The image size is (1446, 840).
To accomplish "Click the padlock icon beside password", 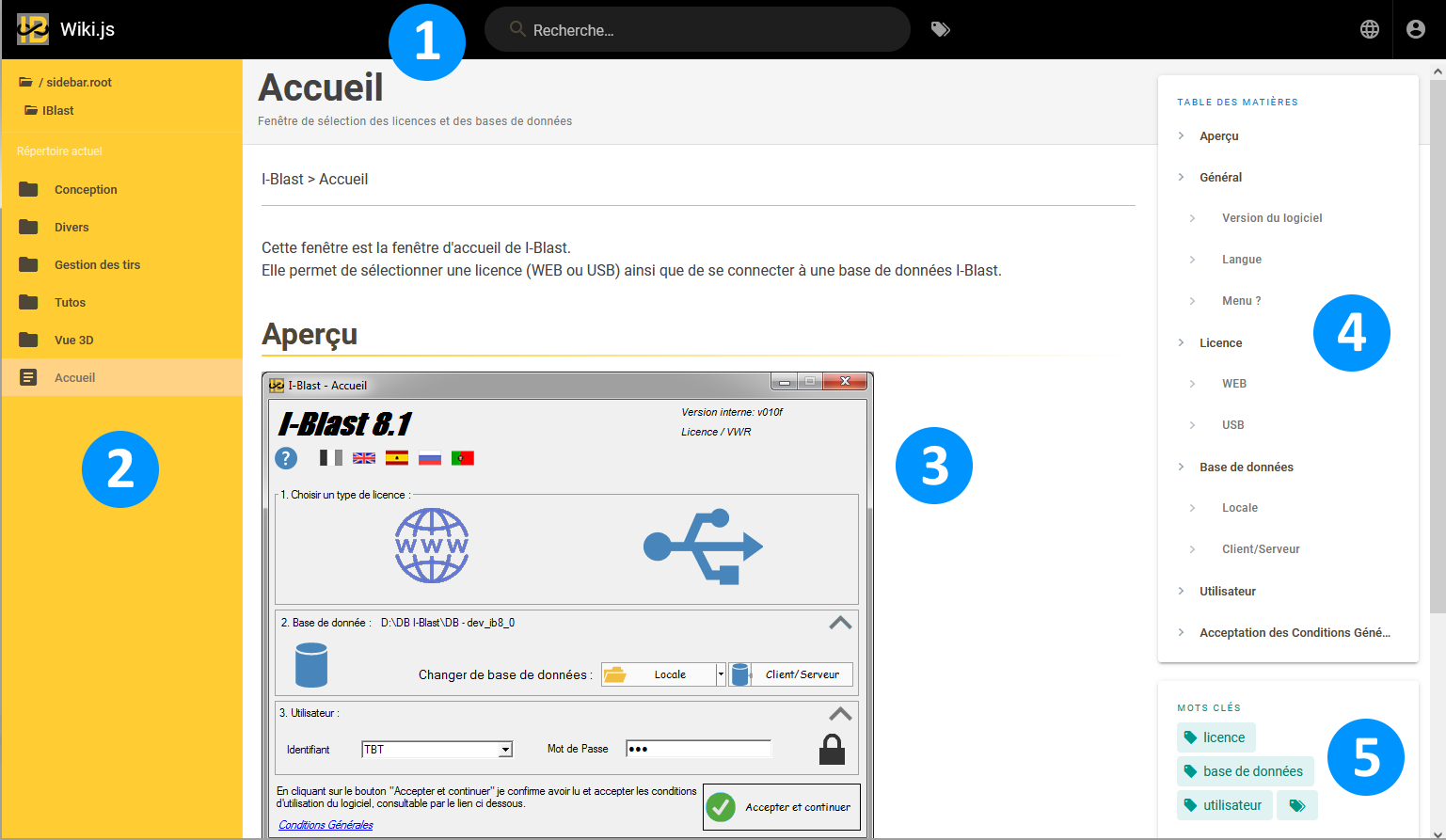I will coord(832,750).
